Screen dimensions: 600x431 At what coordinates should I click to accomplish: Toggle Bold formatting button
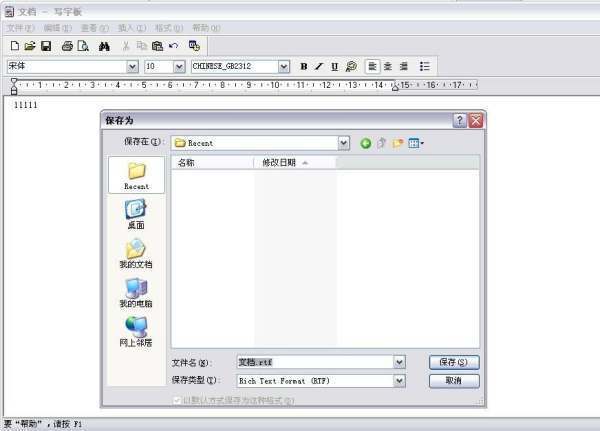(304, 67)
